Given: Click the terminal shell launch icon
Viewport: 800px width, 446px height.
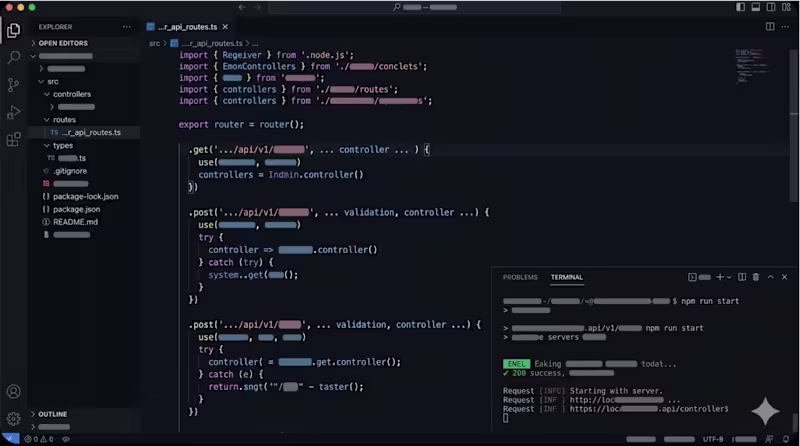Looking at the screenshot, I should [692, 277].
